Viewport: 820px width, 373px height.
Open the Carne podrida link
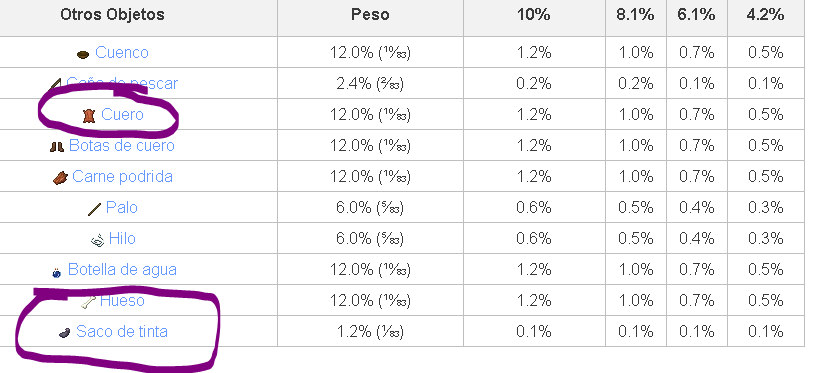(x=122, y=176)
